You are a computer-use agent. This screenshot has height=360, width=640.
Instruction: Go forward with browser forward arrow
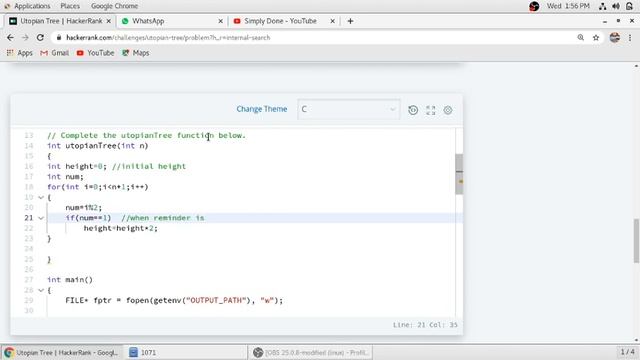(x=25, y=38)
